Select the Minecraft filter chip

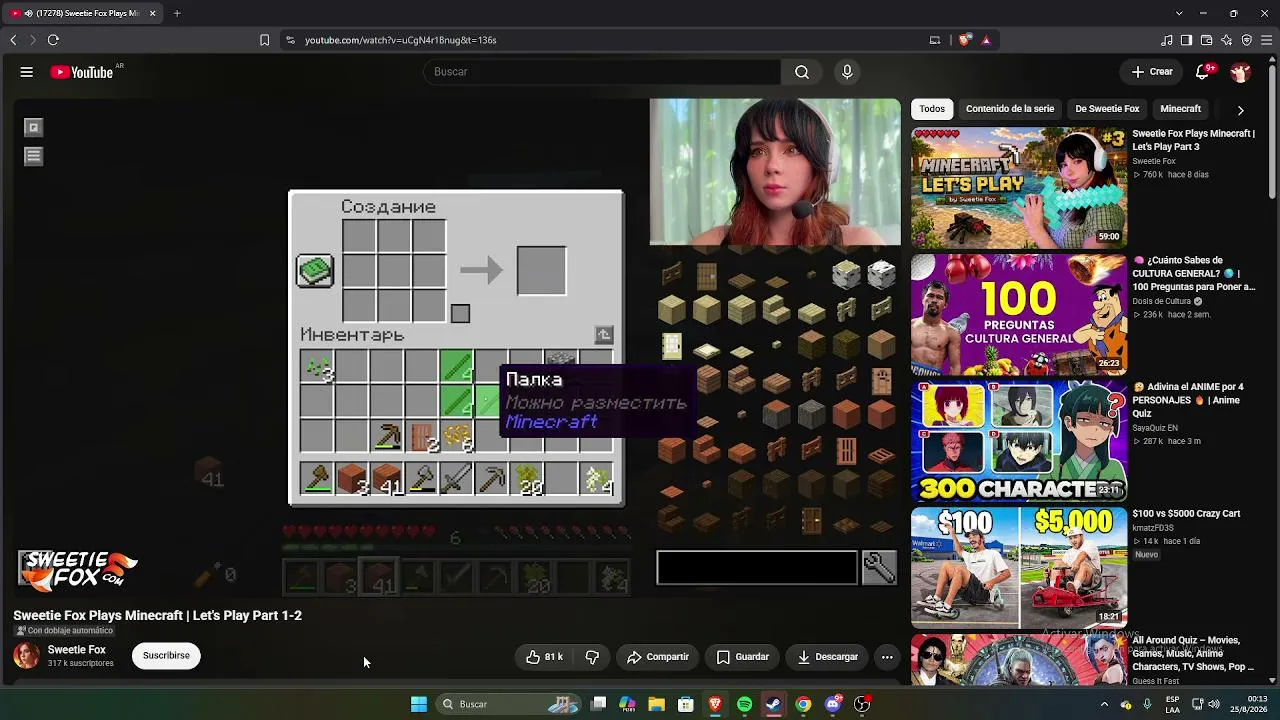[x=1180, y=109]
